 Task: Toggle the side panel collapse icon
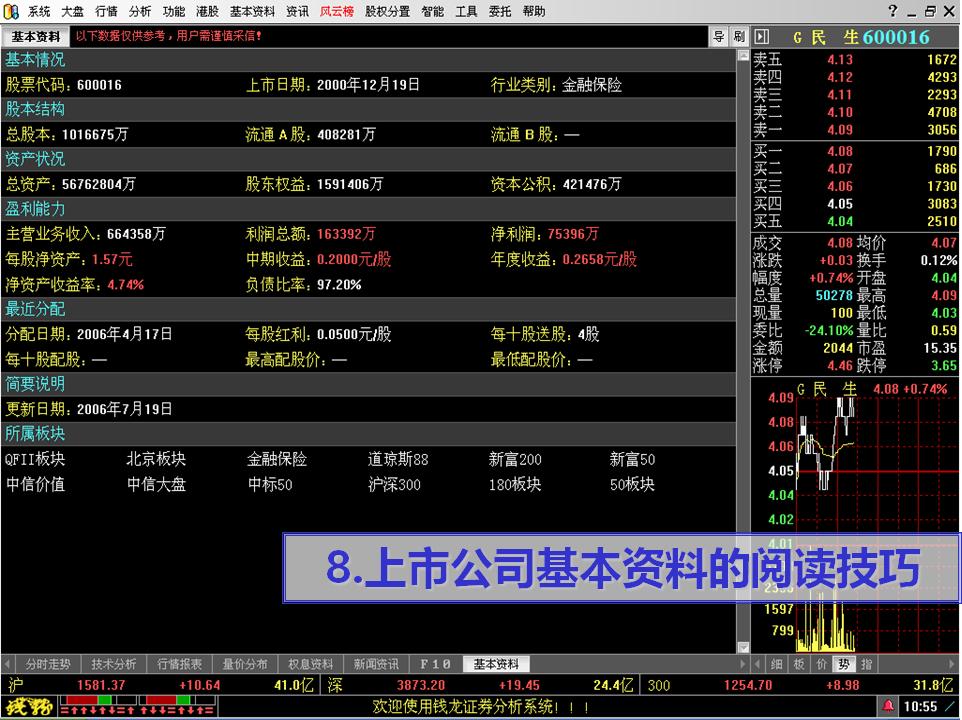coord(761,37)
